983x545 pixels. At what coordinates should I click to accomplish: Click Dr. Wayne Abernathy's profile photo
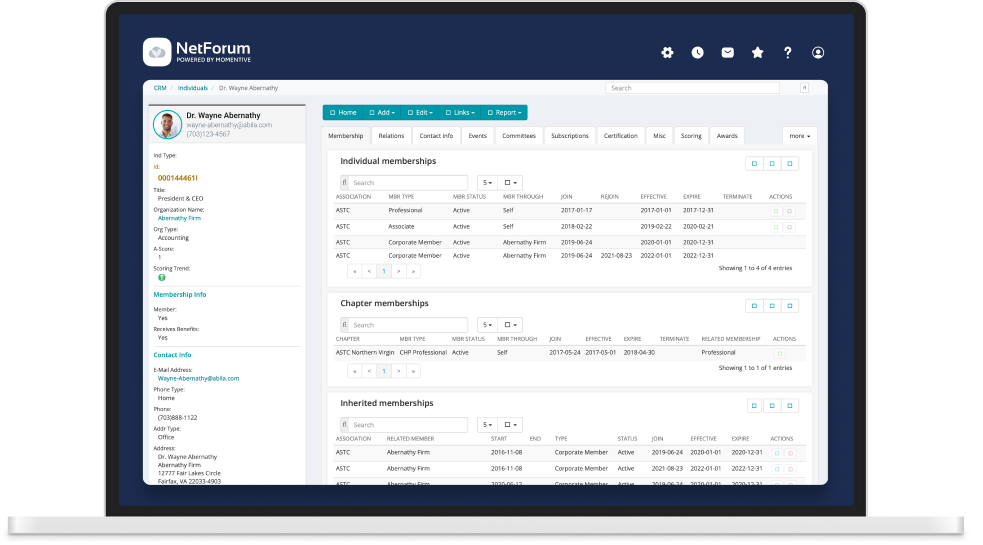(x=167, y=124)
